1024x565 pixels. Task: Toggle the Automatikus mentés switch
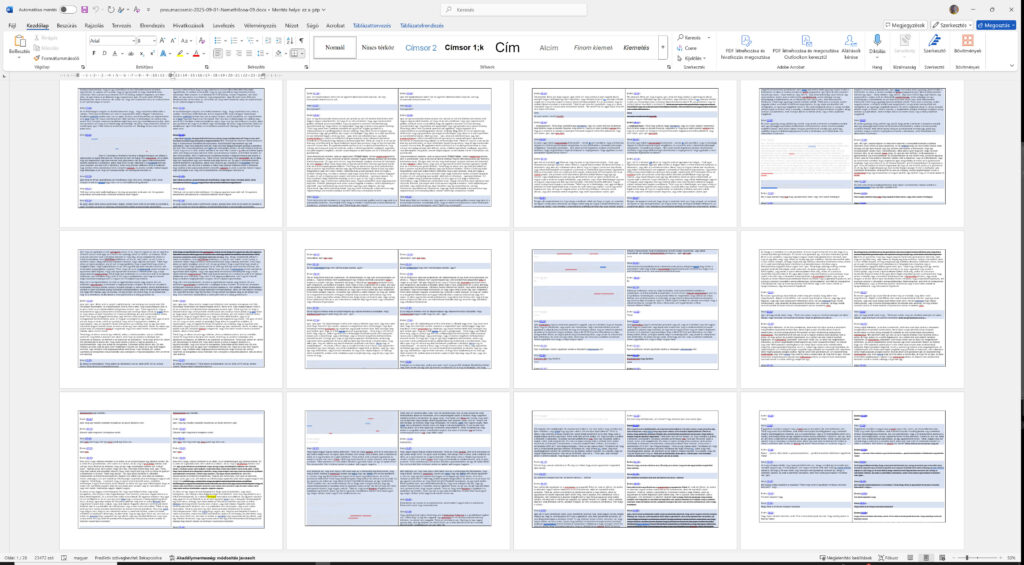(x=68, y=9)
